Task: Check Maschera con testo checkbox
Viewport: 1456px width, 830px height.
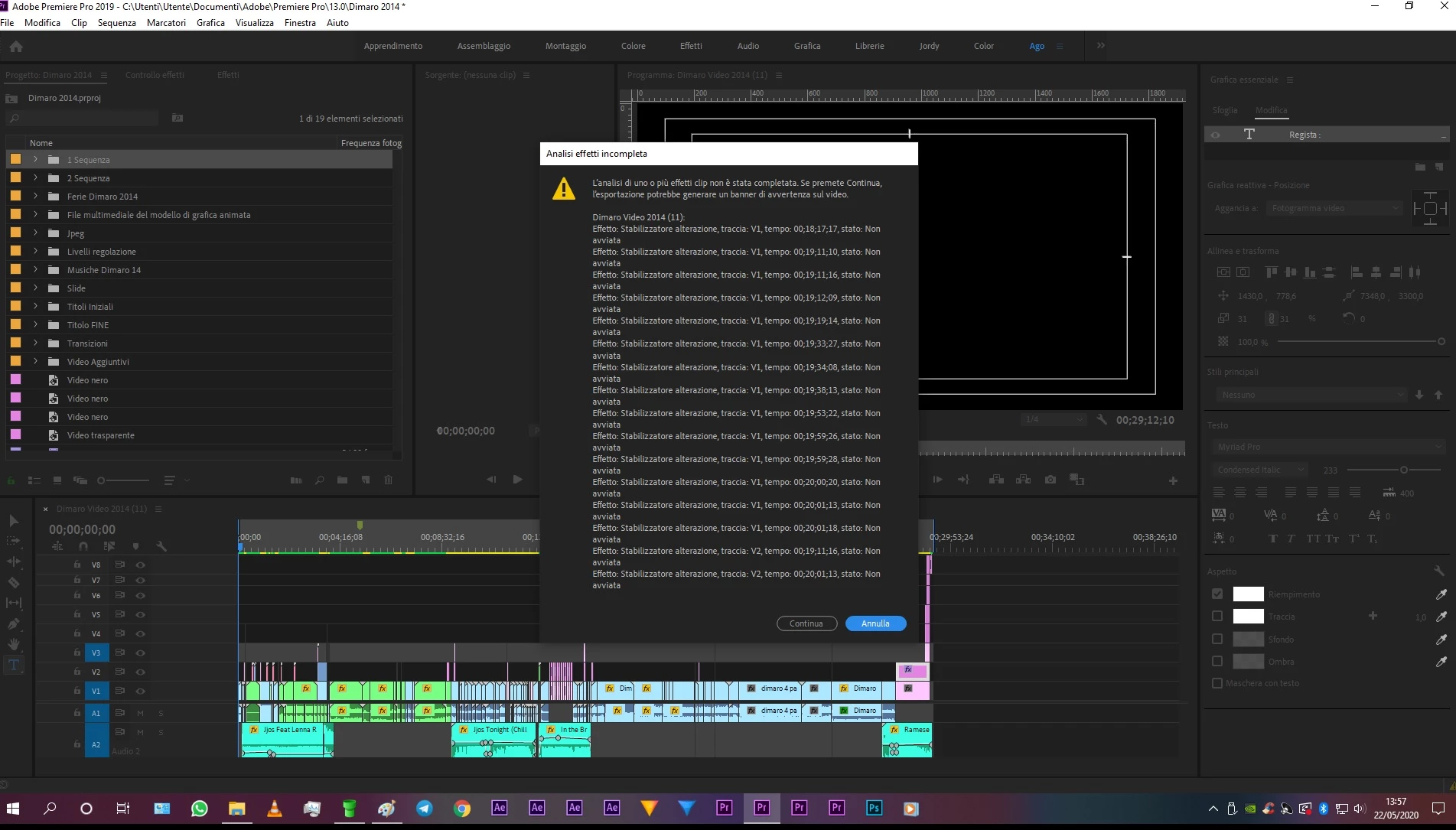Action: [x=1217, y=683]
